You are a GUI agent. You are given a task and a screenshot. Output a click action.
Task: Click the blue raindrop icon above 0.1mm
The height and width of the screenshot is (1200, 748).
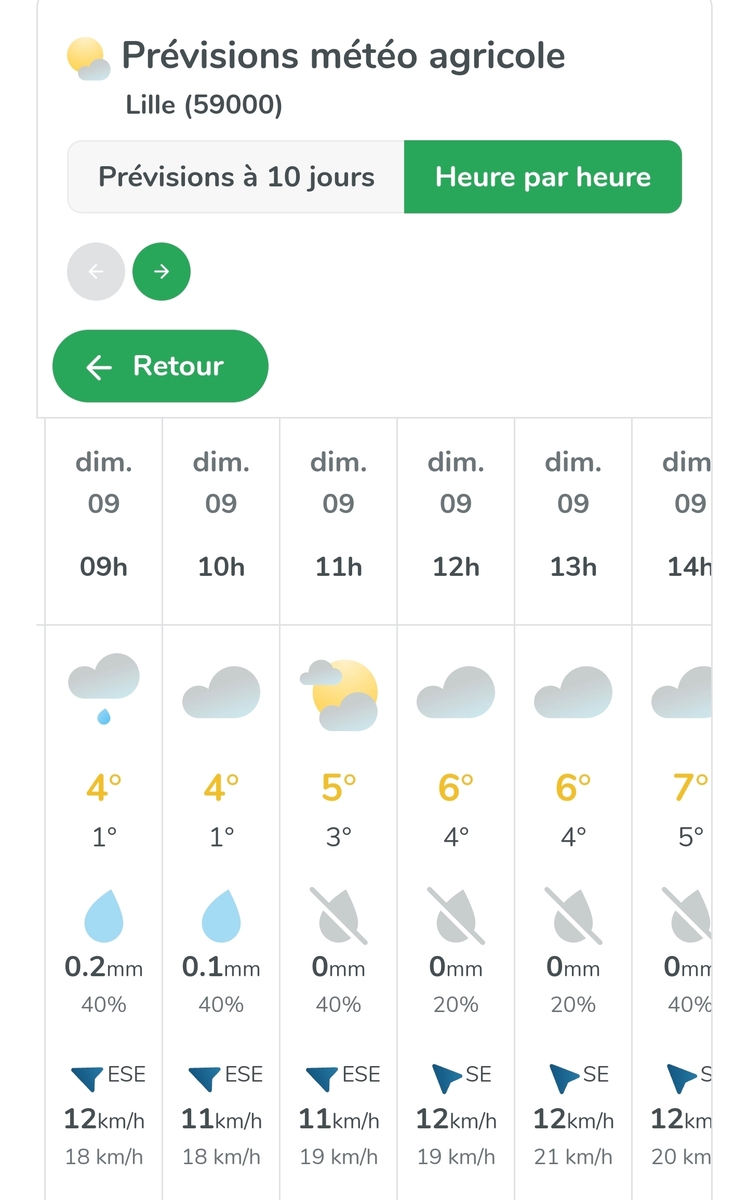coord(221,917)
